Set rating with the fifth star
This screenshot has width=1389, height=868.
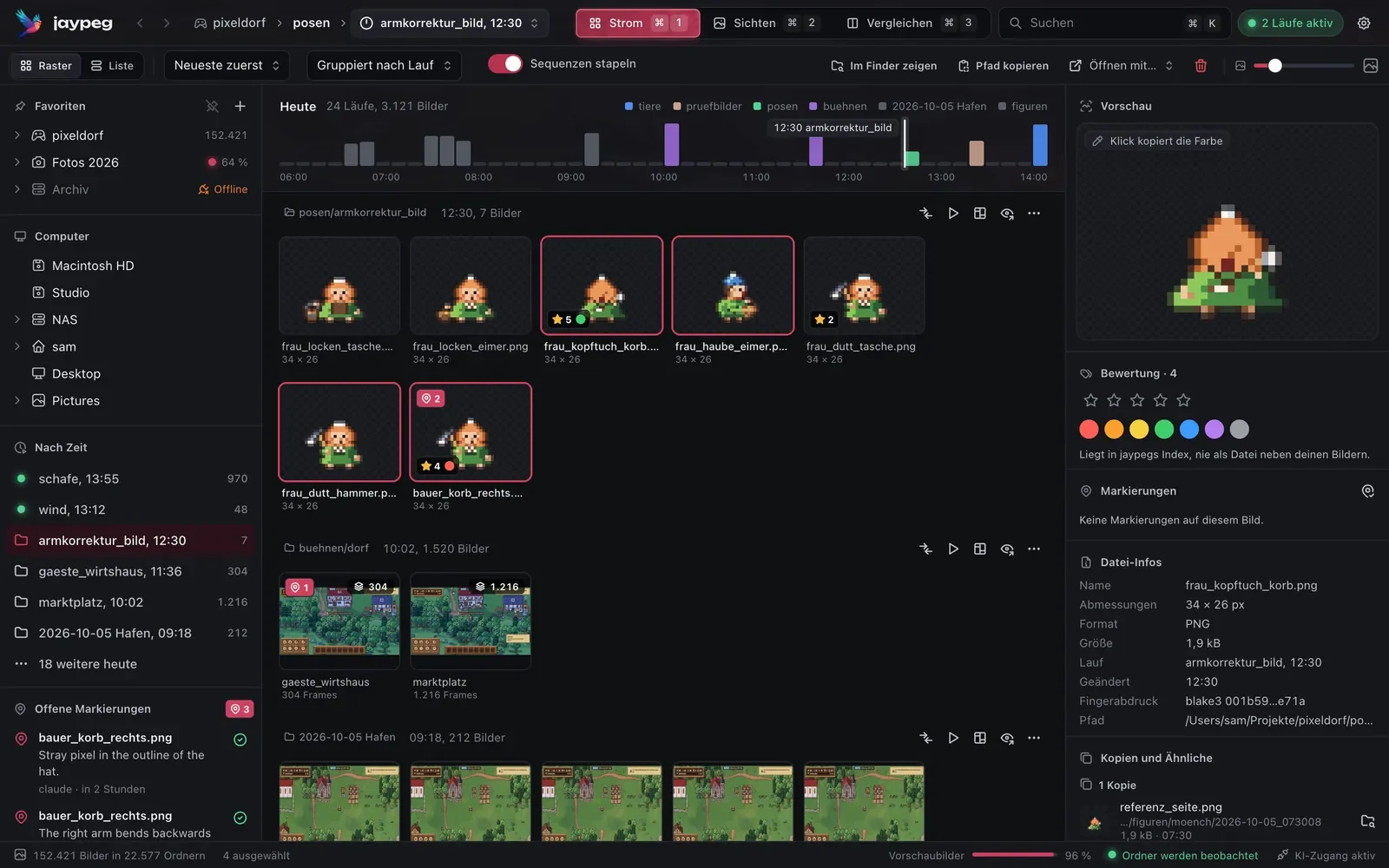tap(1183, 400)
